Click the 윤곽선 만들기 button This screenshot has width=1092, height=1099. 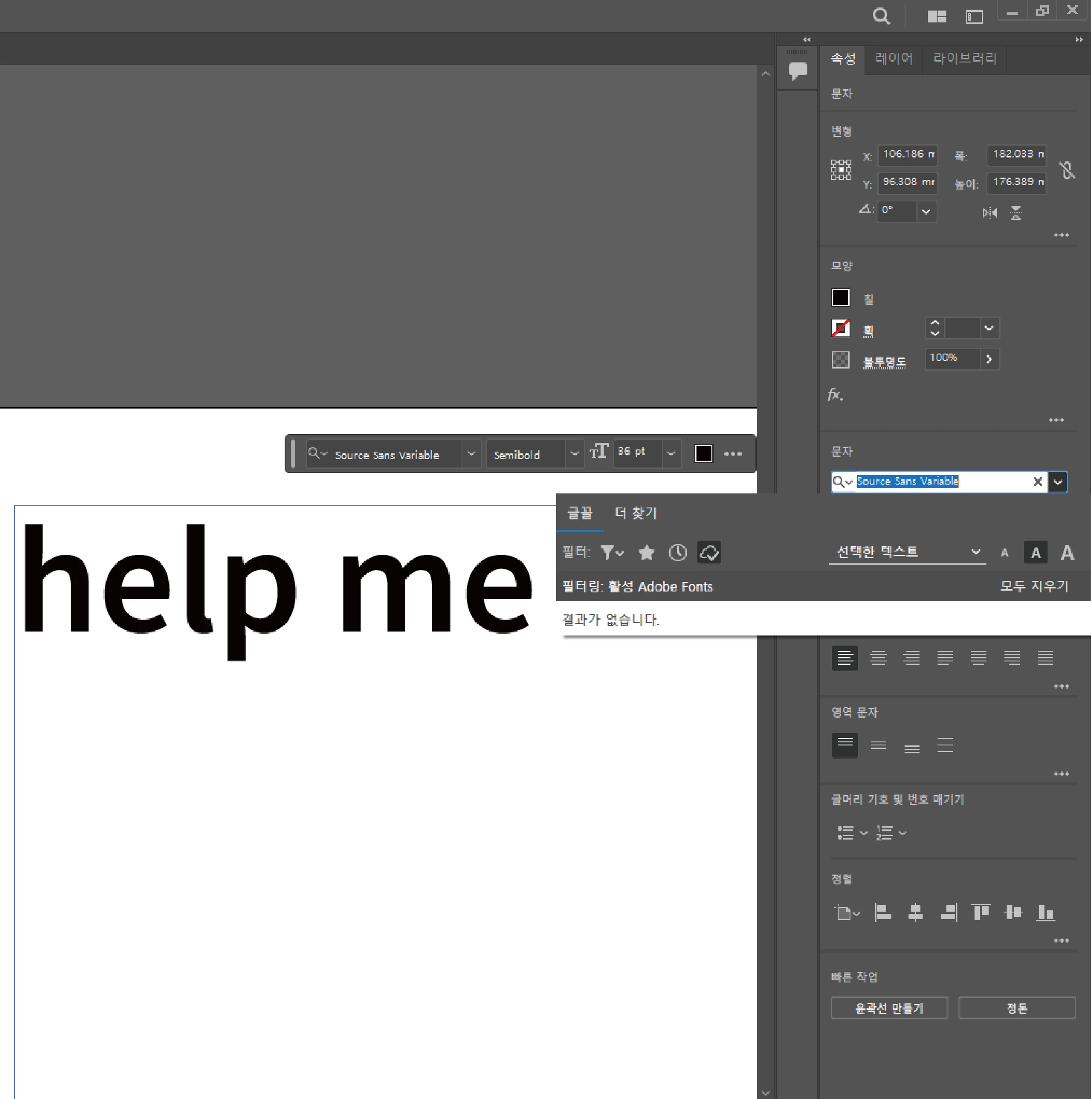point(889,1008)
